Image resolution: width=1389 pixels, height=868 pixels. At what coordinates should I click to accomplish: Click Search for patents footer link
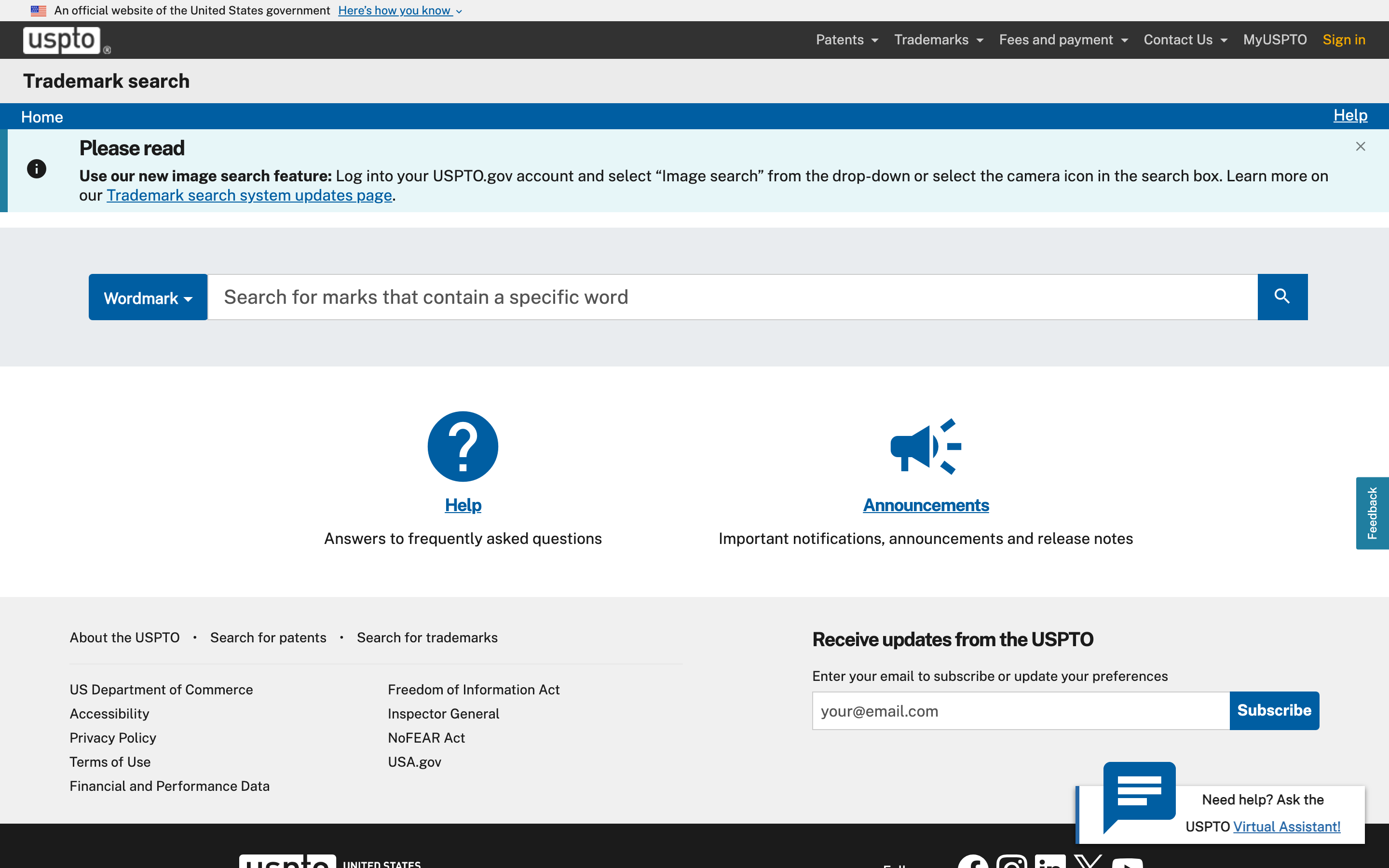pos(268,638)
